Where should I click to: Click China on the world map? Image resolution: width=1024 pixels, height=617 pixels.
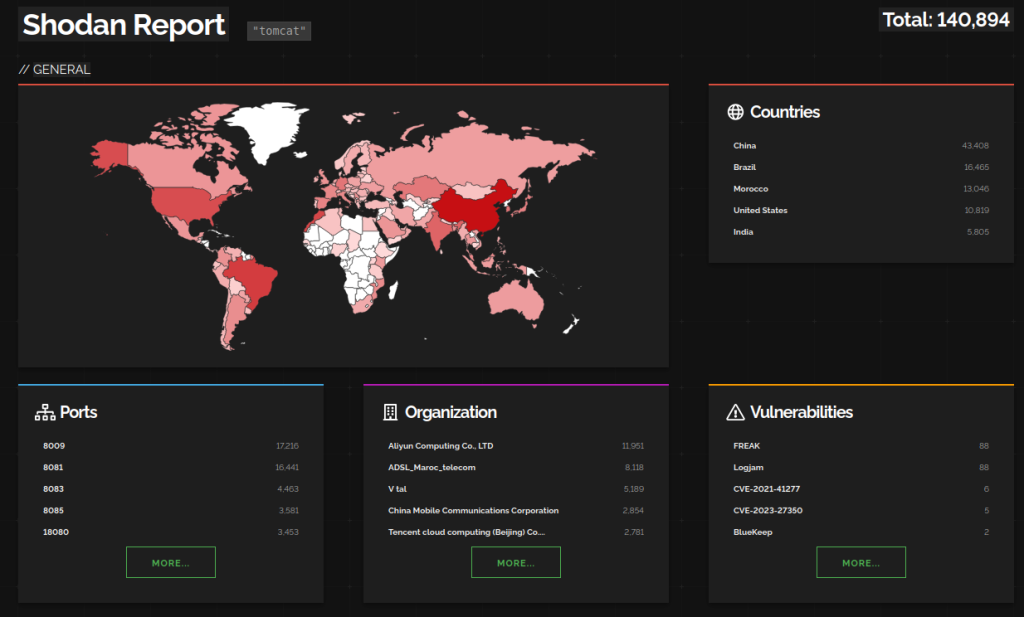tap(472, 207)
